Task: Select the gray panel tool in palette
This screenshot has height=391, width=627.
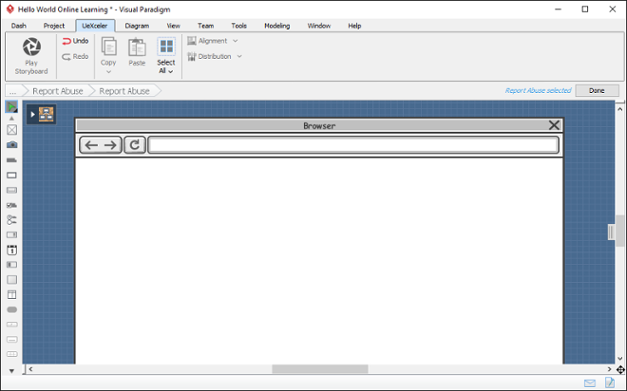Action: coord(12,279)
